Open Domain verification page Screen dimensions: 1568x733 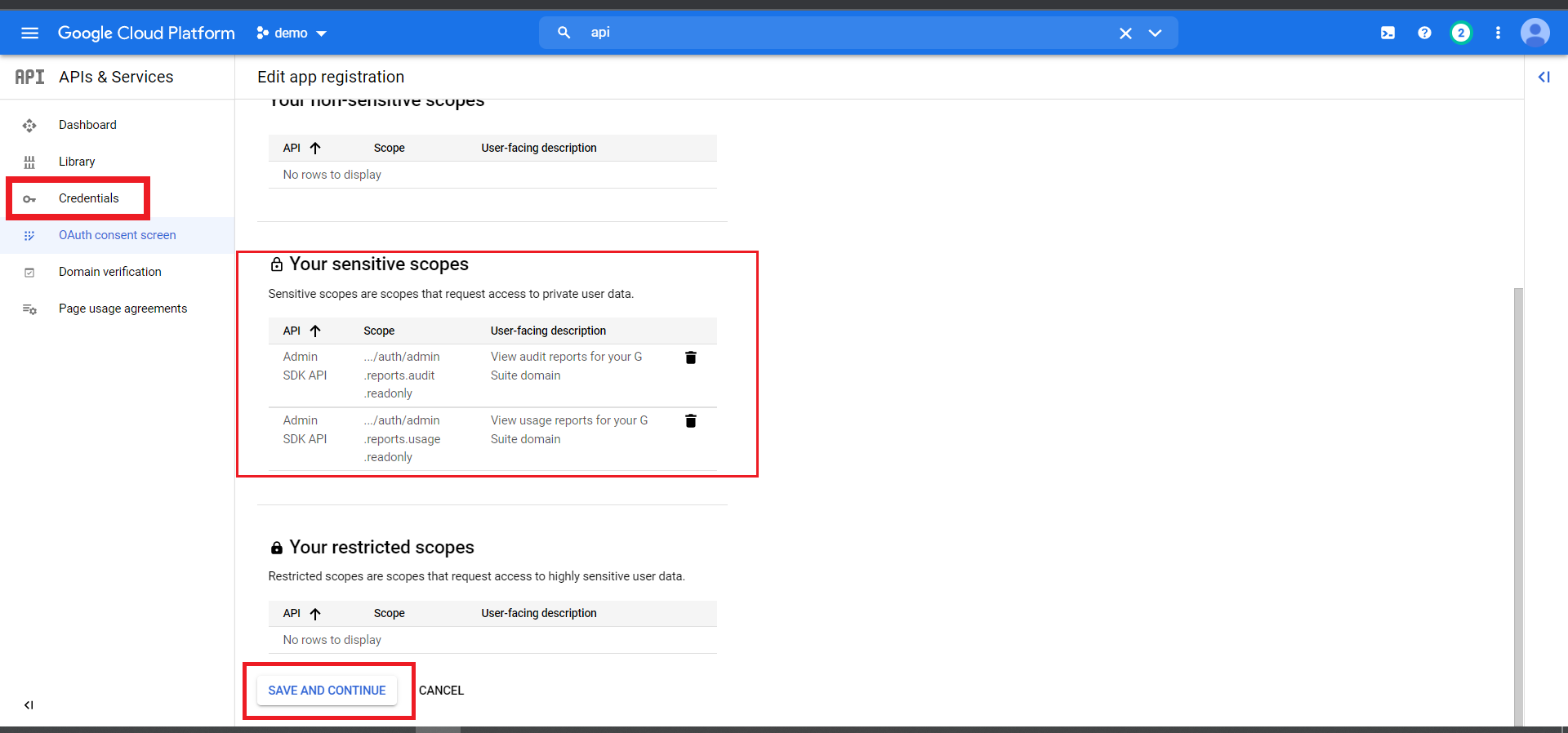(109, 272)
